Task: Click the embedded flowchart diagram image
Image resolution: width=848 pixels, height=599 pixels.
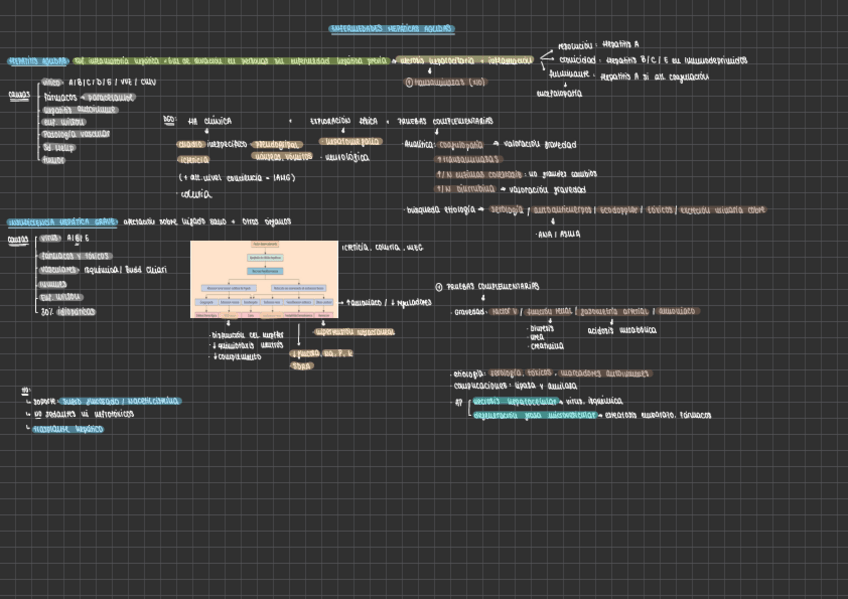Action: click(264, 279)
